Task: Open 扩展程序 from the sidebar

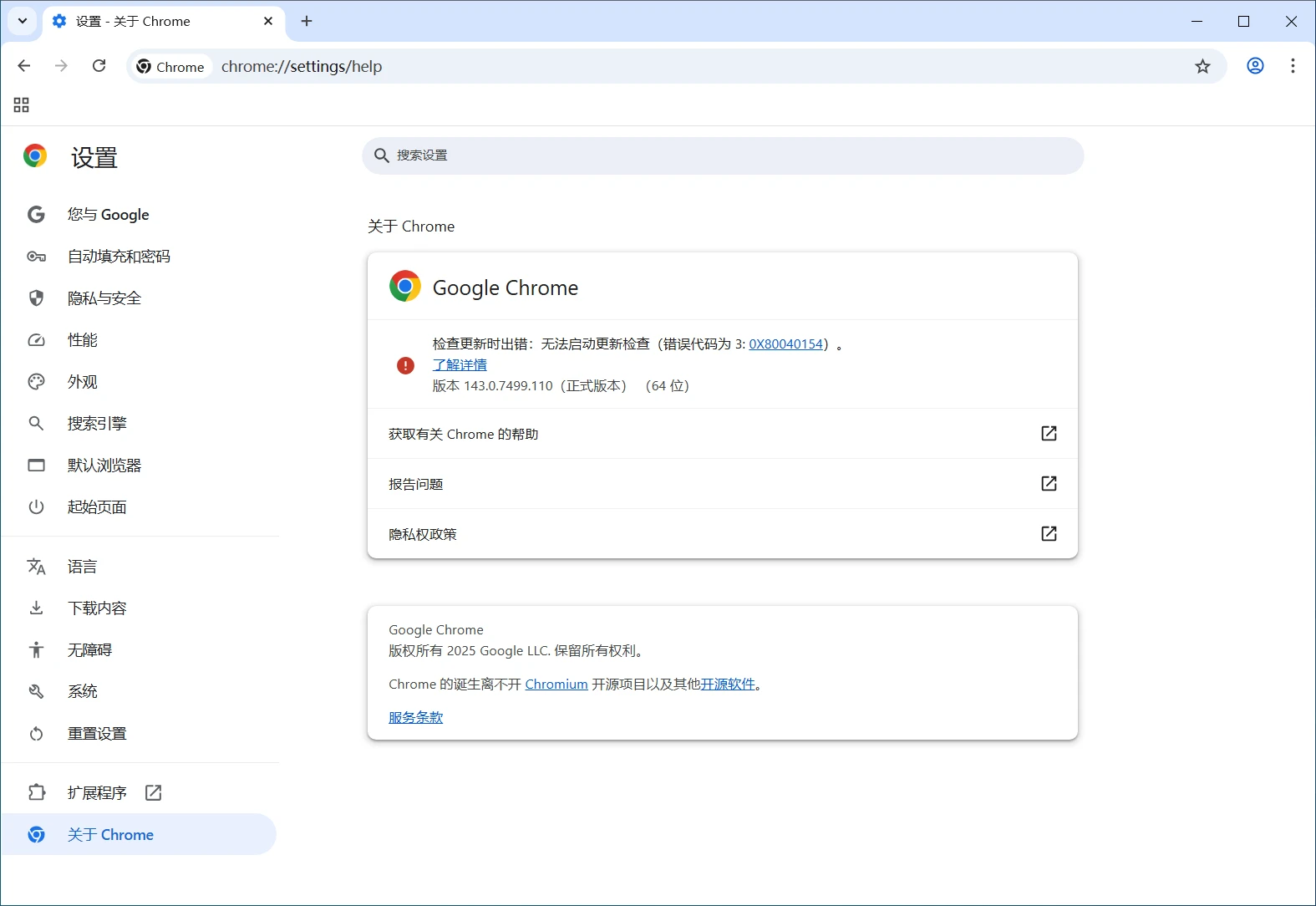Action: coord(97,792)
